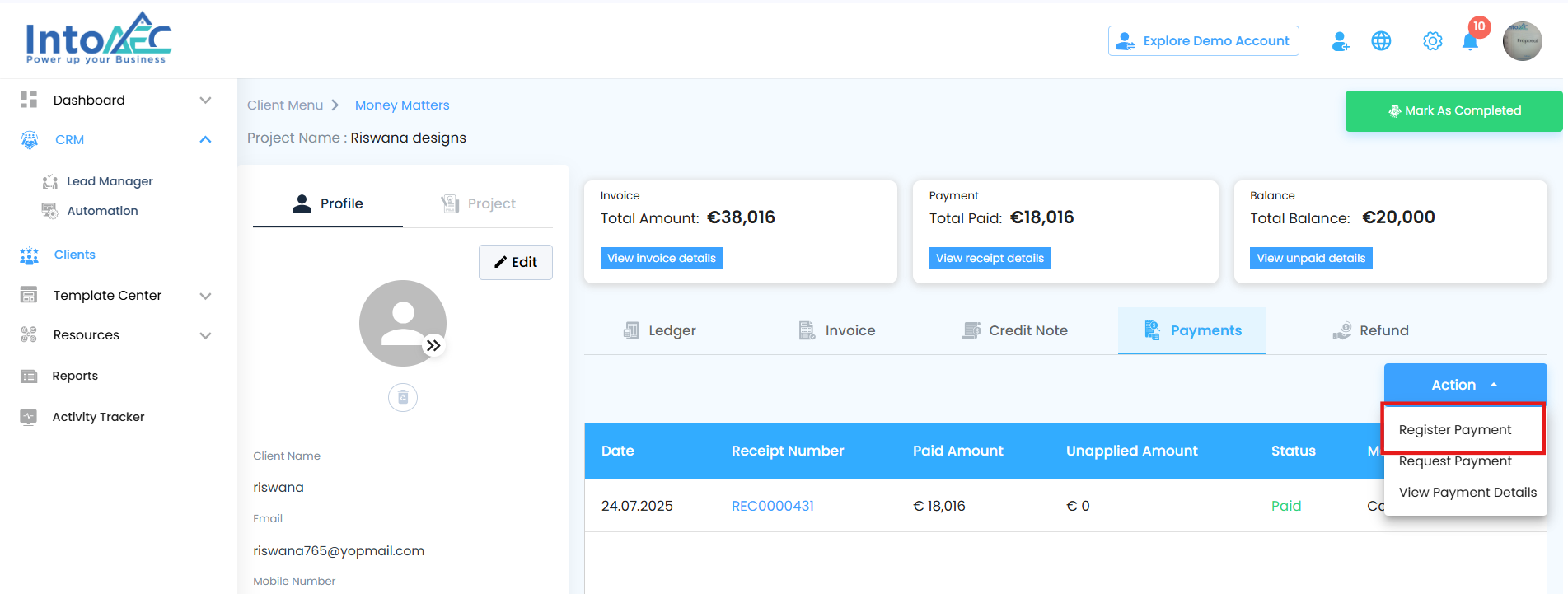This screenshot has width=1568, height=594.
Task: Open the settings gear icon
Action: [x=1433, y=41]
